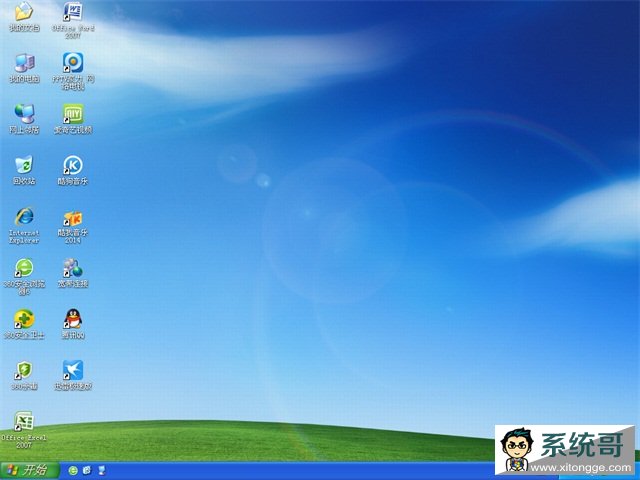Click the green 360 browser quick launch icon
640x480 pixels.
[73, 470]
